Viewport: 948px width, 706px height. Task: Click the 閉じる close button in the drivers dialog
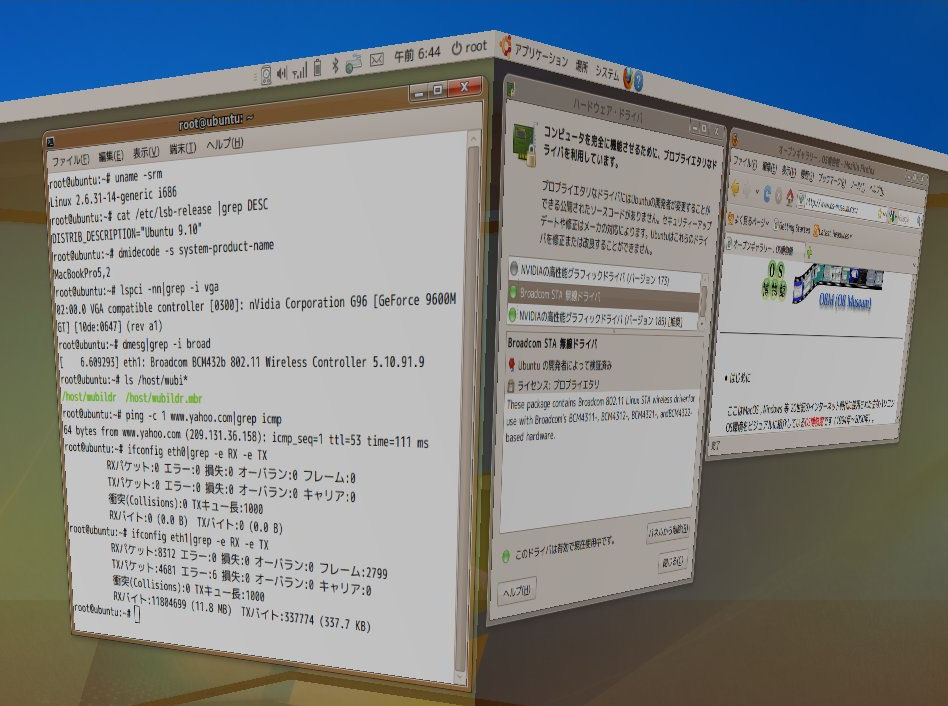point(673,561)
